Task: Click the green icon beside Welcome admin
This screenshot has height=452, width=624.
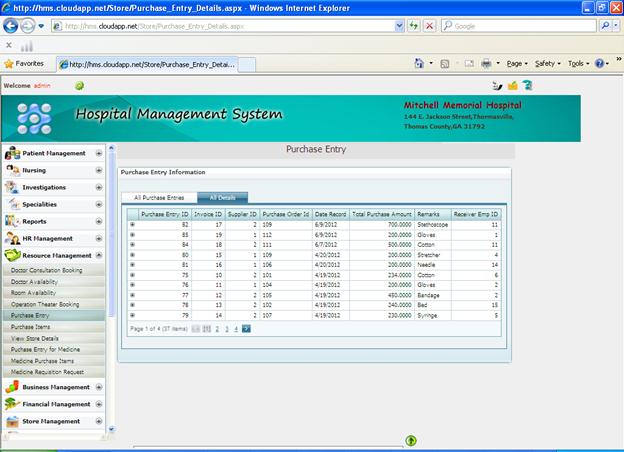Action: tap(79, 86)
